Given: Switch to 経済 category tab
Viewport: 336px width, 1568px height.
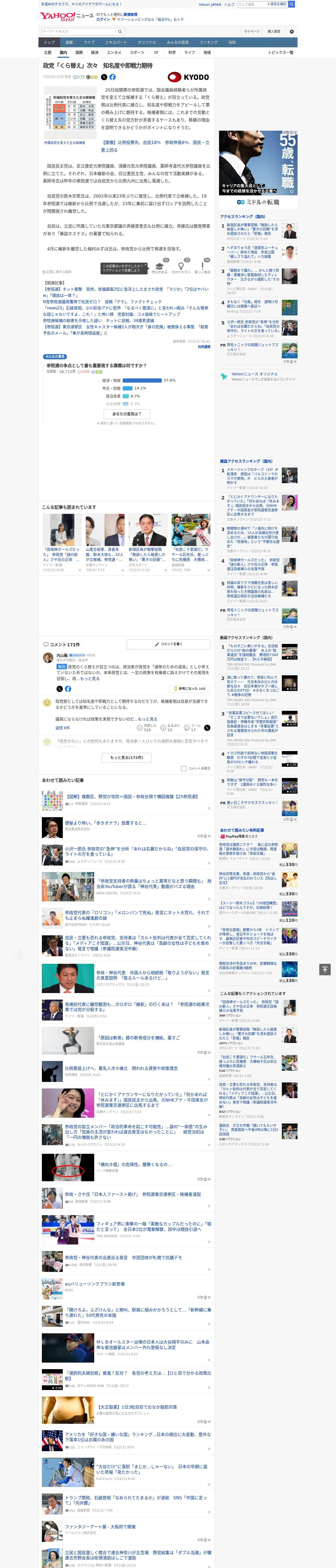Looking at the screenshot, I should click(x=94, y=52).
